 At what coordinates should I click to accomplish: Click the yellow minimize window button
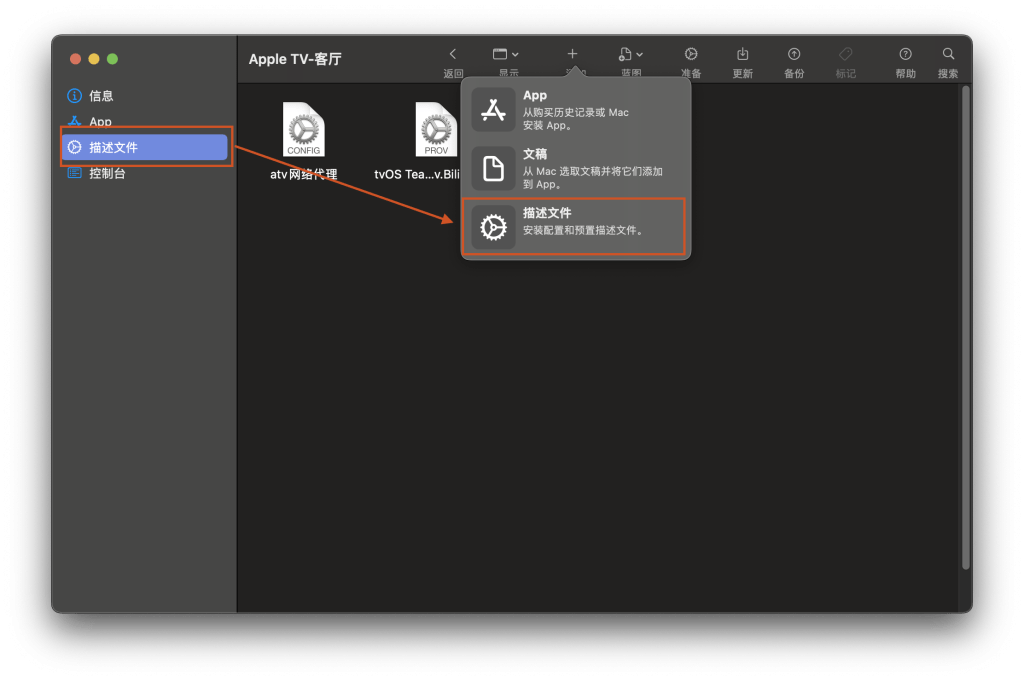94,59
